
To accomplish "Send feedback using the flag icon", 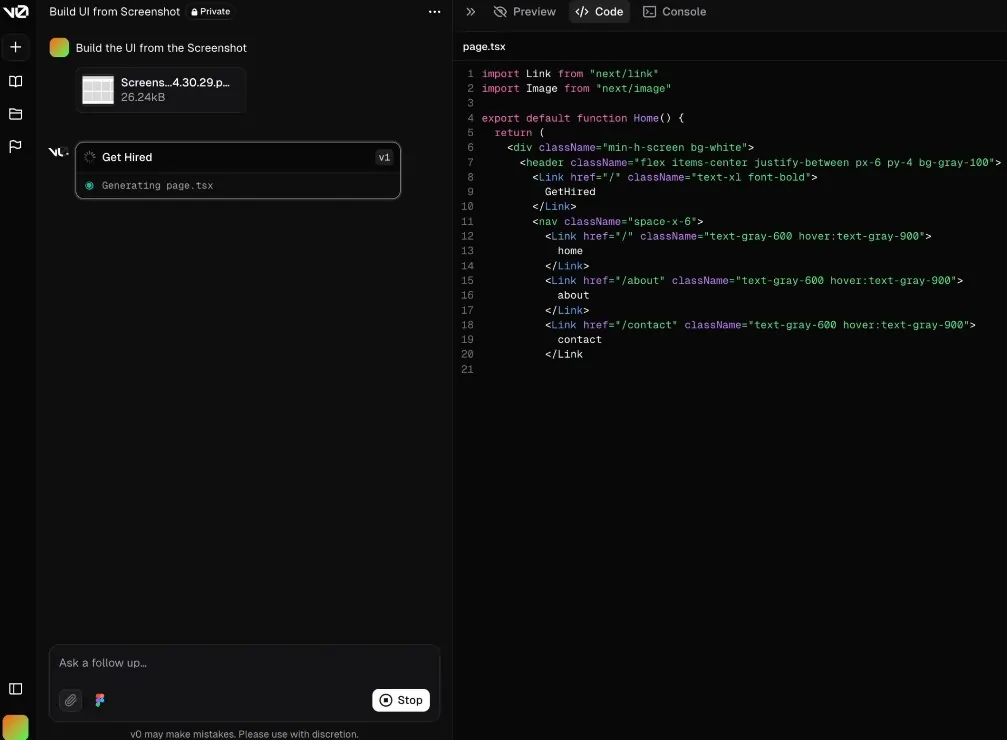I will pyautogui.click(x=15, y=146).
